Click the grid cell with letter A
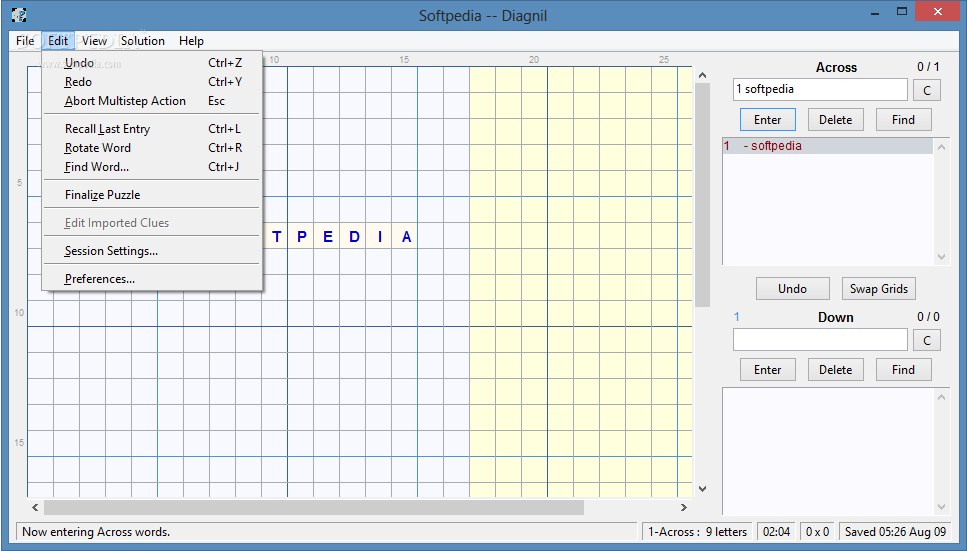This screenshot has width=967, height=551. (x=406, y=236)
